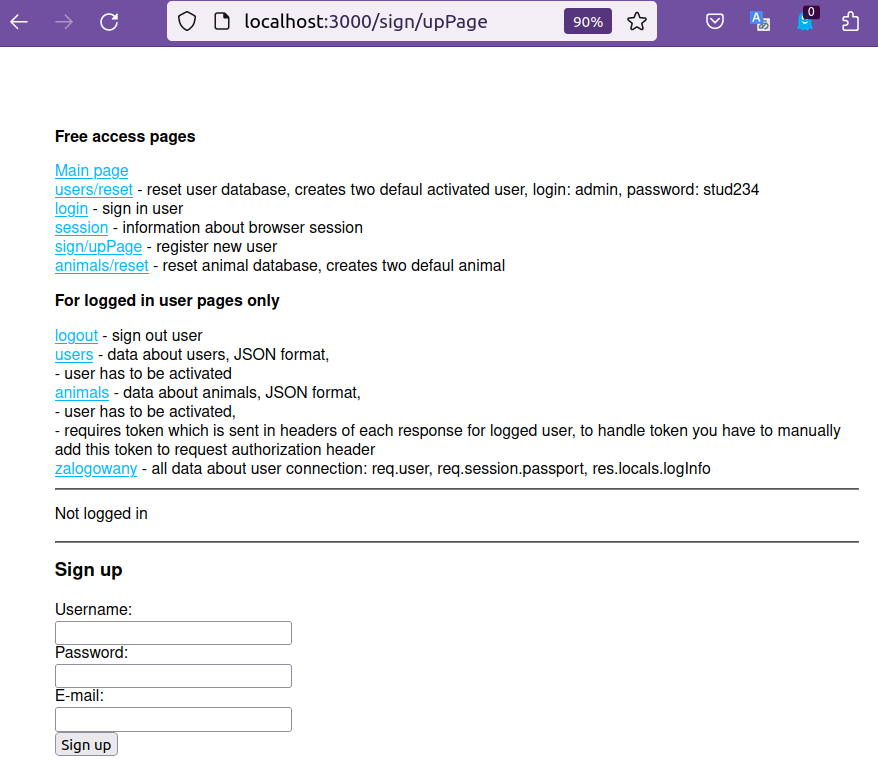The width and height of the screenshot is (878, 776).
Task: Click the logout link
Action: click(x=76, y=336)
